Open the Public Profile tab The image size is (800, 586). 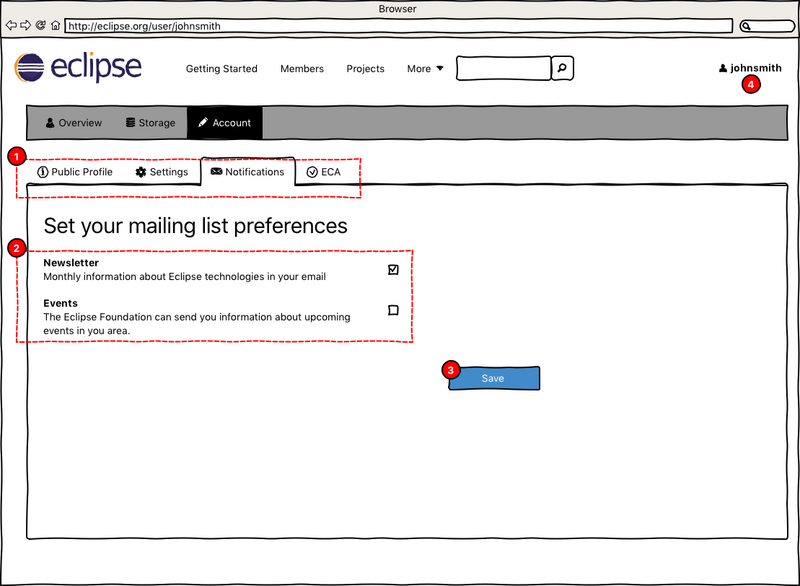(75, 172)
